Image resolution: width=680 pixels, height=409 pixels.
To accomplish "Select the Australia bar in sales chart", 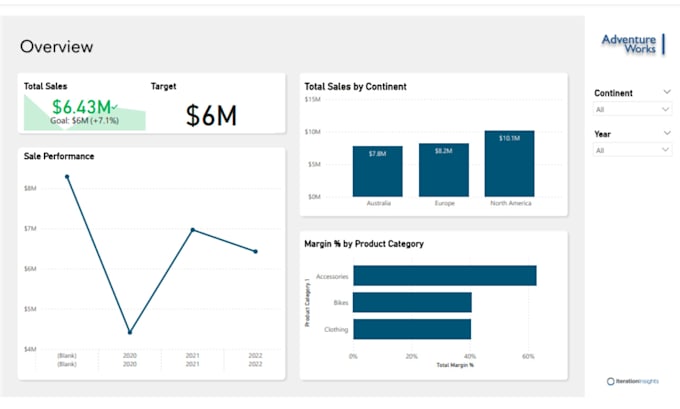I will click(x=377, y=171).
